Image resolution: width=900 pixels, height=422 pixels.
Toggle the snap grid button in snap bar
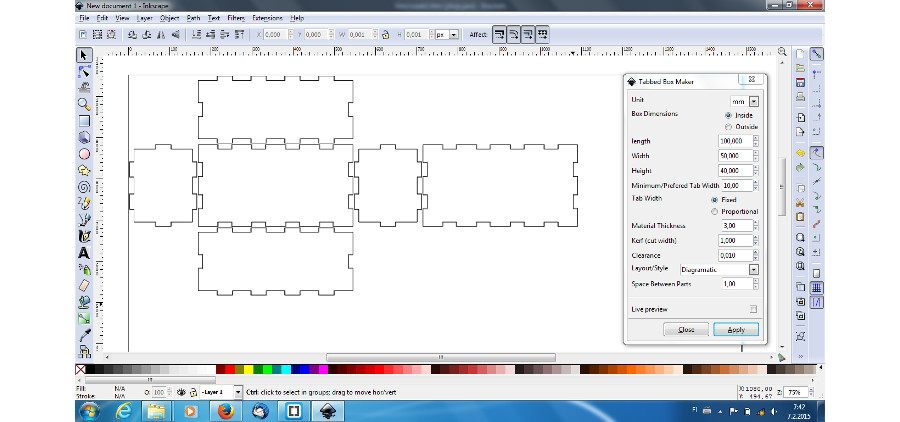[816, 288]
